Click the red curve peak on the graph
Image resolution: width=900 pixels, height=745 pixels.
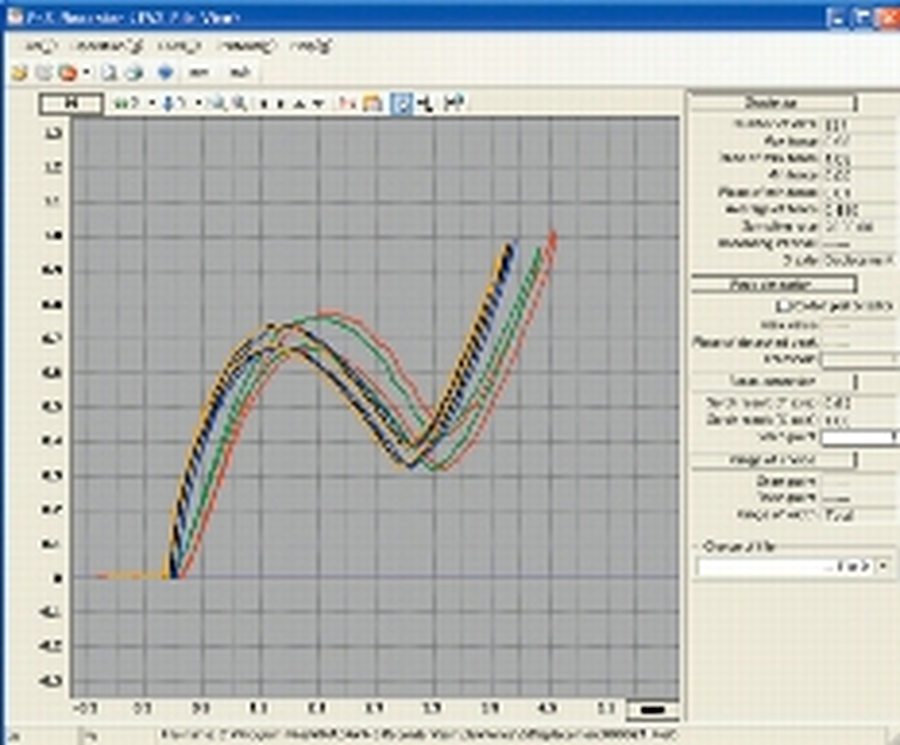click(328, 313)
